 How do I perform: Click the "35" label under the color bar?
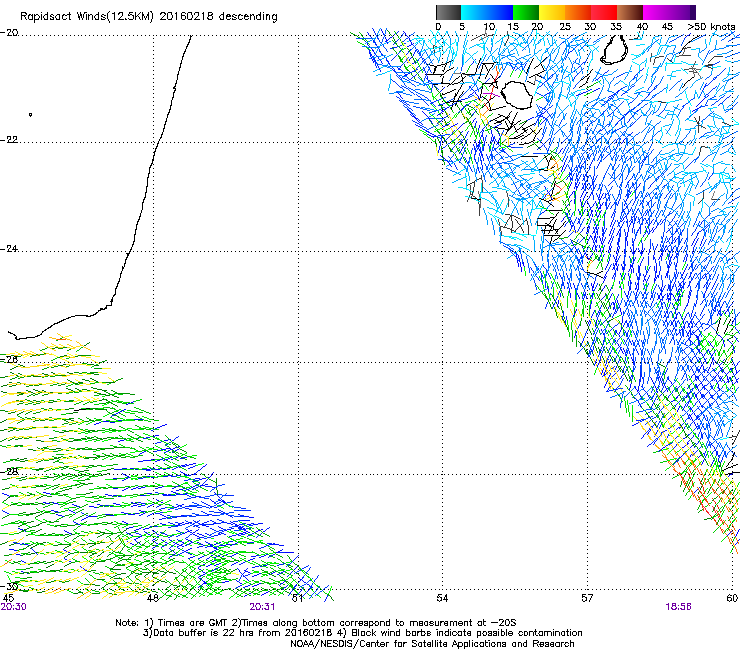click(616, 27)
